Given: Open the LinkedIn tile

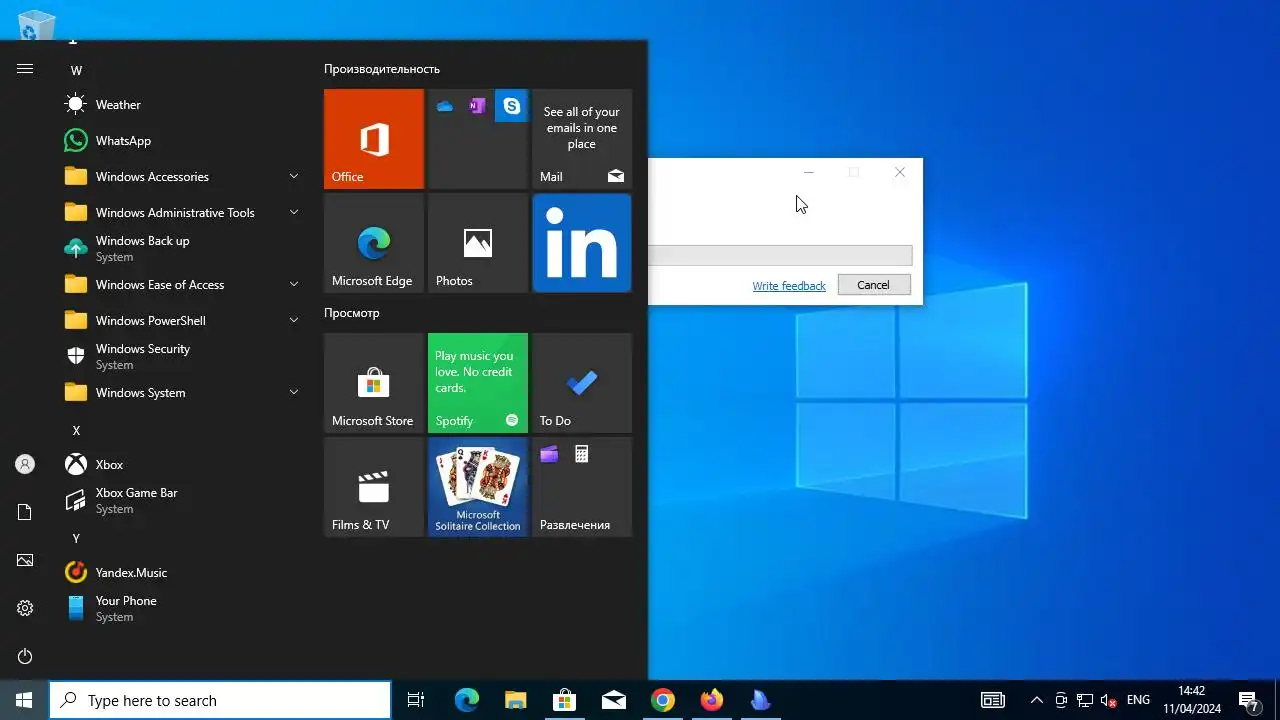Looking at the screenshot, I should [x=582, y=243].
